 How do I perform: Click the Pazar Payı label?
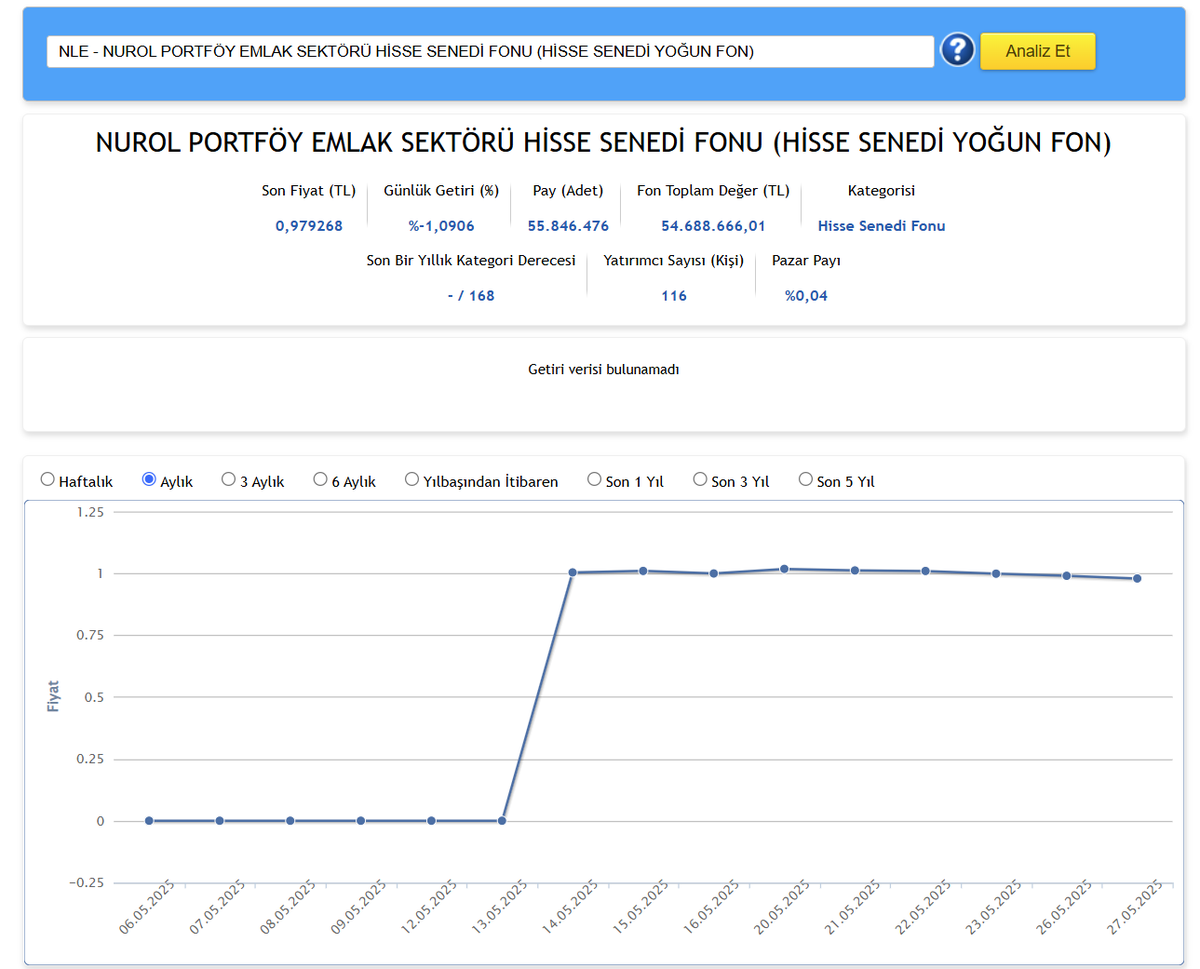806,261
